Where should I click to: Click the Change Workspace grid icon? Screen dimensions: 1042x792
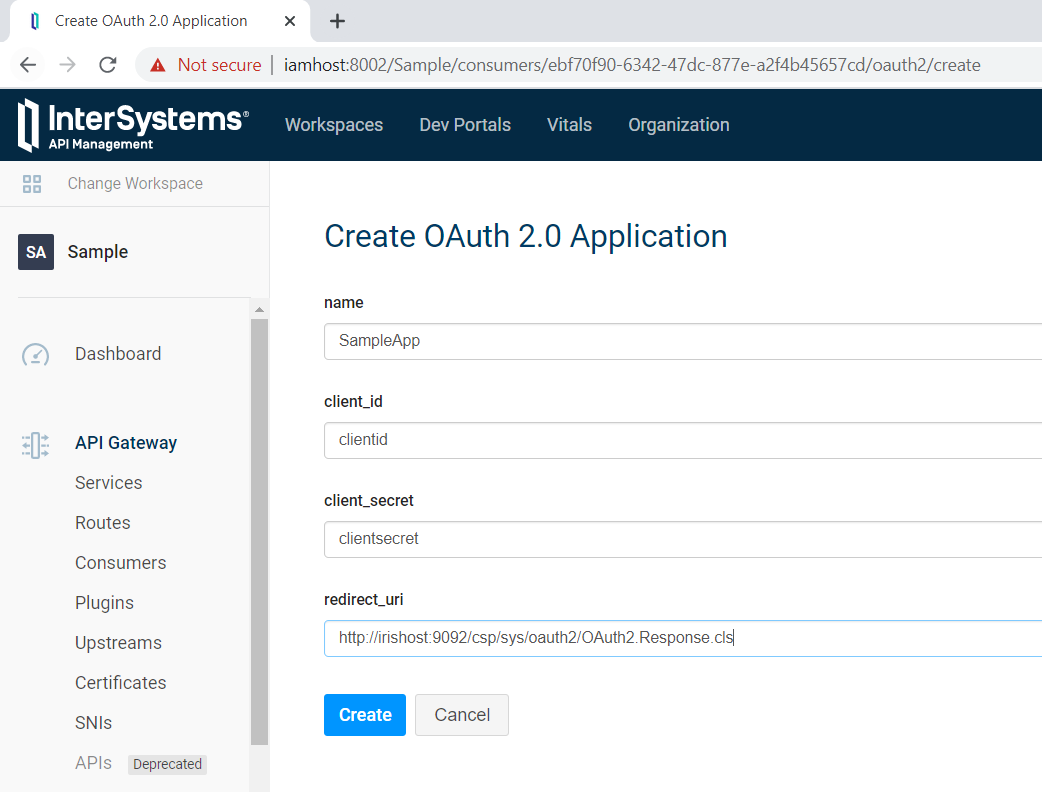(32, 184)
